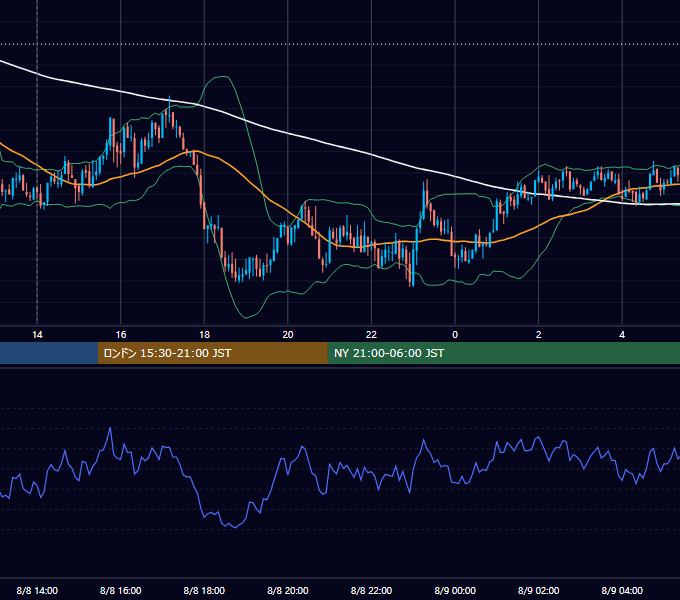Click hour label 2 on price chart axis
680x600 pixels.
(x=539, y=335)
